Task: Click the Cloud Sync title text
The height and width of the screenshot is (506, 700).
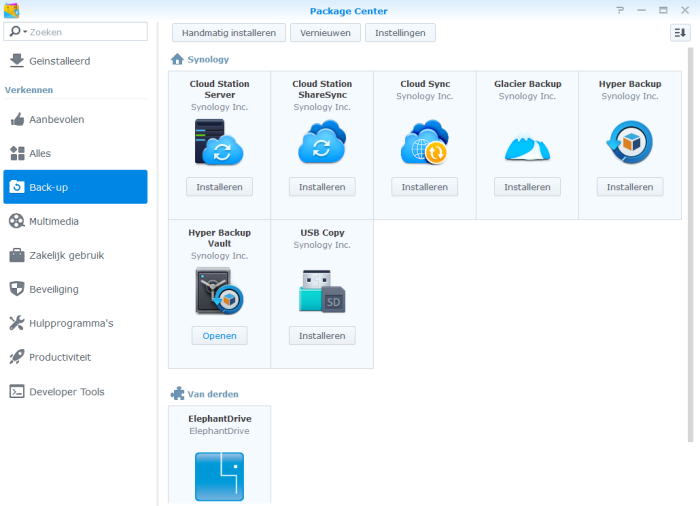Action: click(425, 84)
